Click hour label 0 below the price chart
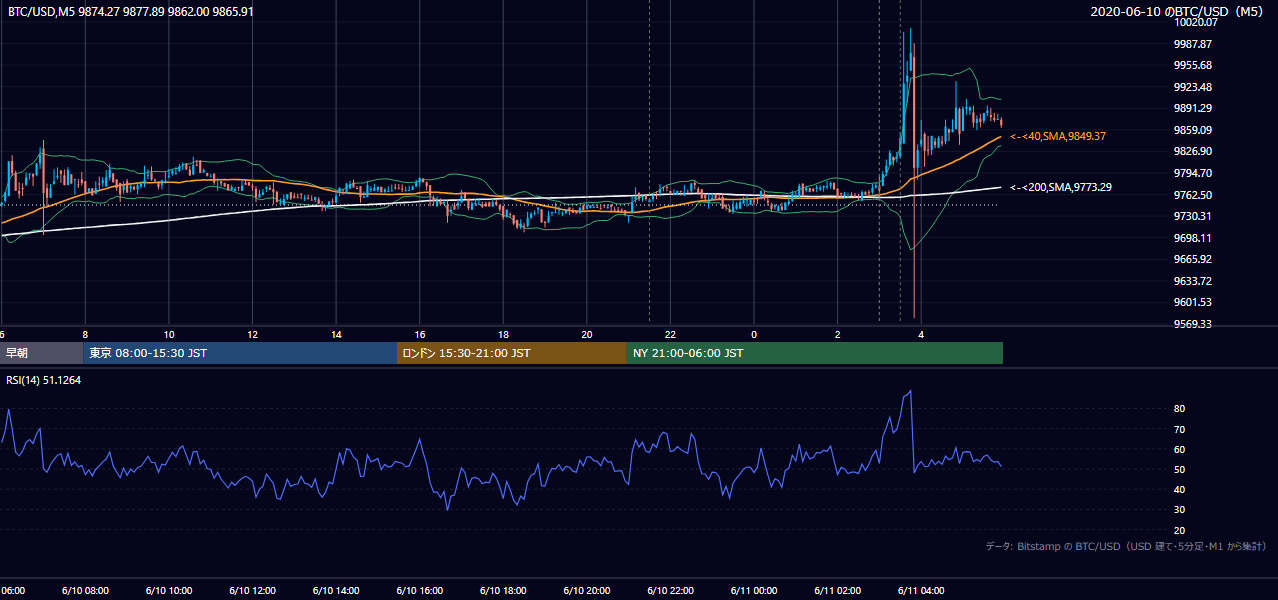Viewport: 1278px width, 600px height. [x=754, y=334]
